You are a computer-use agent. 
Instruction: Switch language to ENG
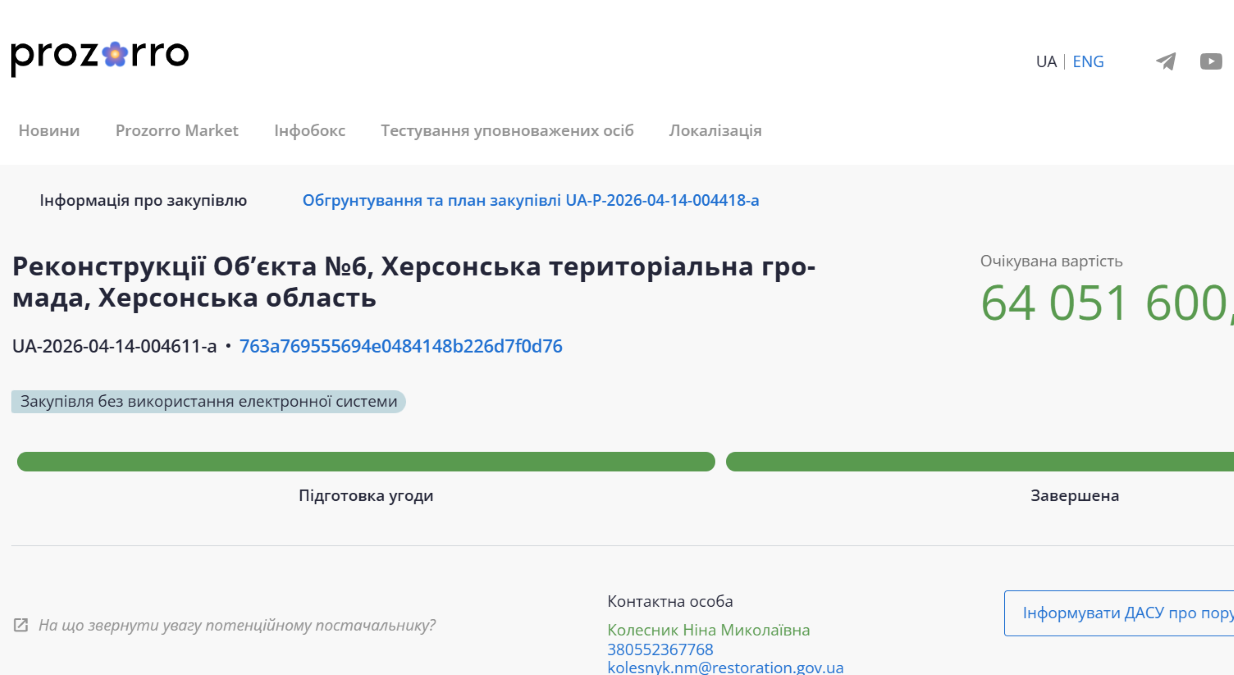point(1088,62)
